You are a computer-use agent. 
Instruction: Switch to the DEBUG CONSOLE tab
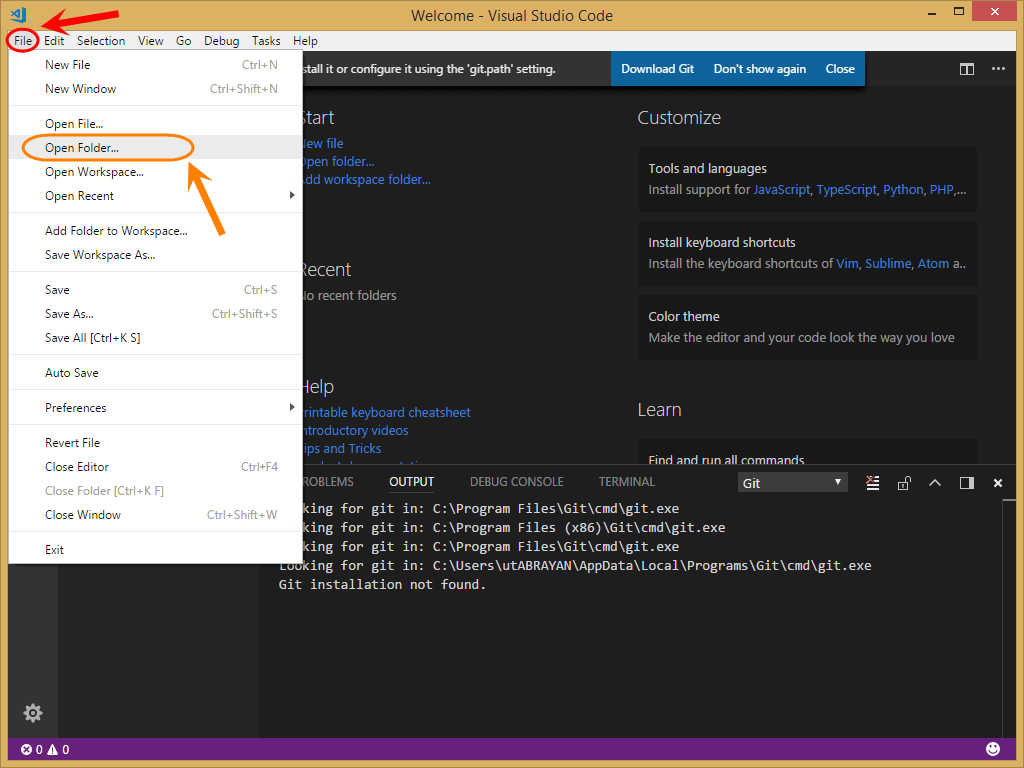click(x=517, y=481)
